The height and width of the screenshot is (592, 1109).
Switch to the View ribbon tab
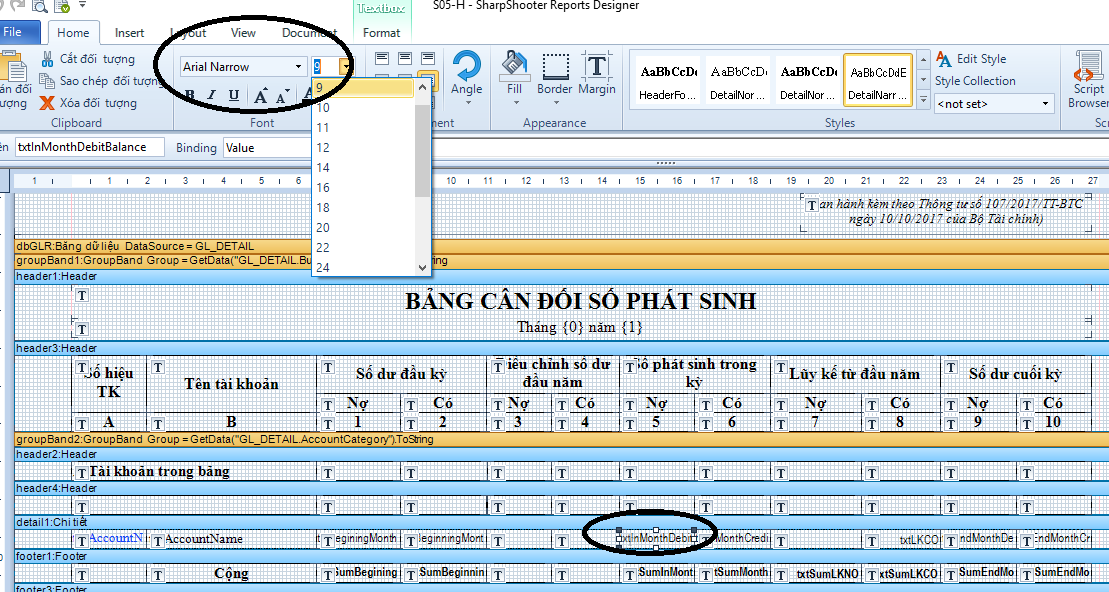pos(243,33)
